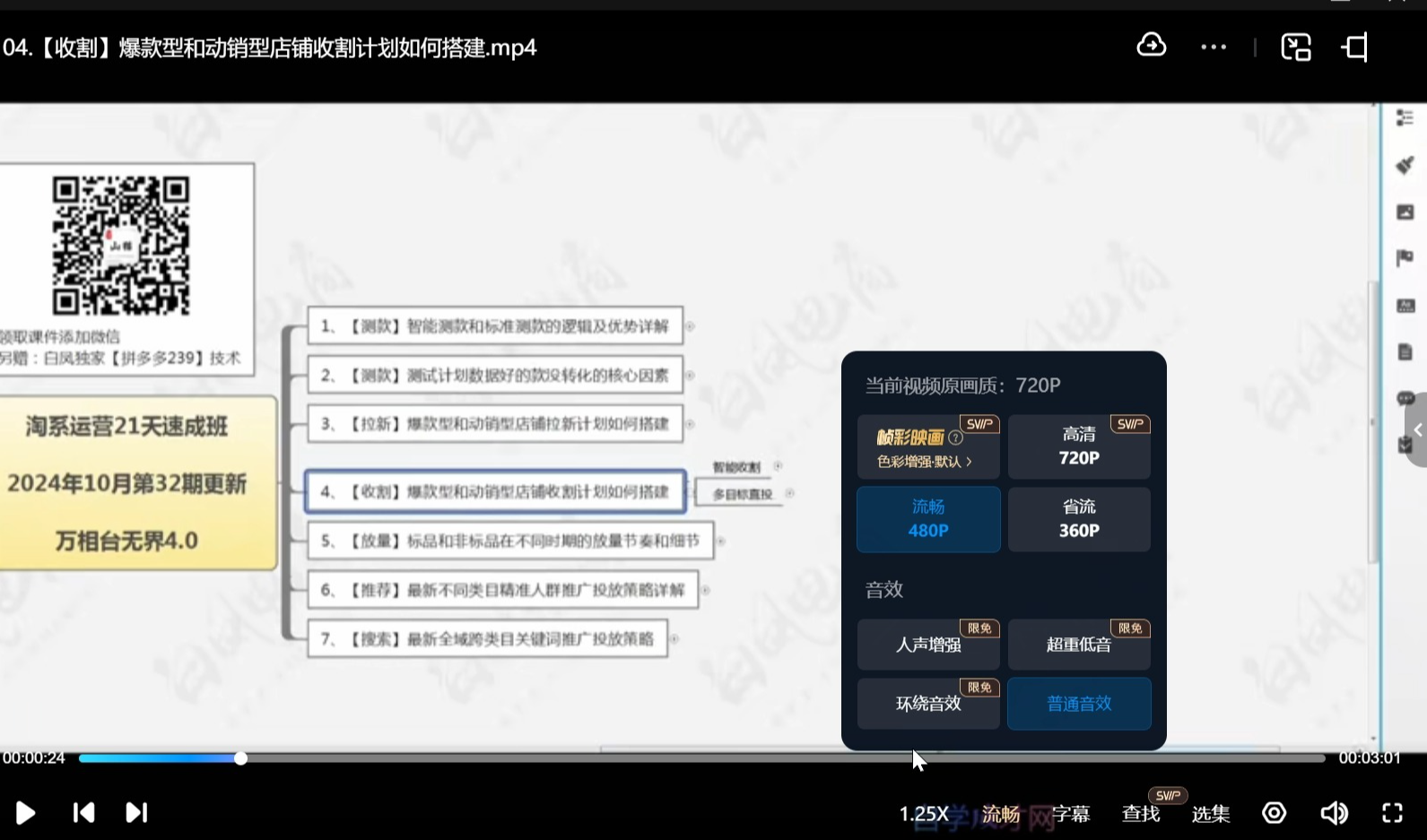Click the QR code image in the video
Image resolution: width=1427 pixels, height=840 pixels.
(x=121, y=246)
